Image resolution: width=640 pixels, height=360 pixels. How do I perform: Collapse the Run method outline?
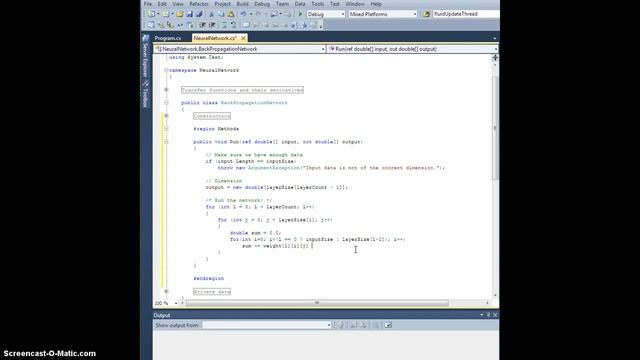click(166, 142)
